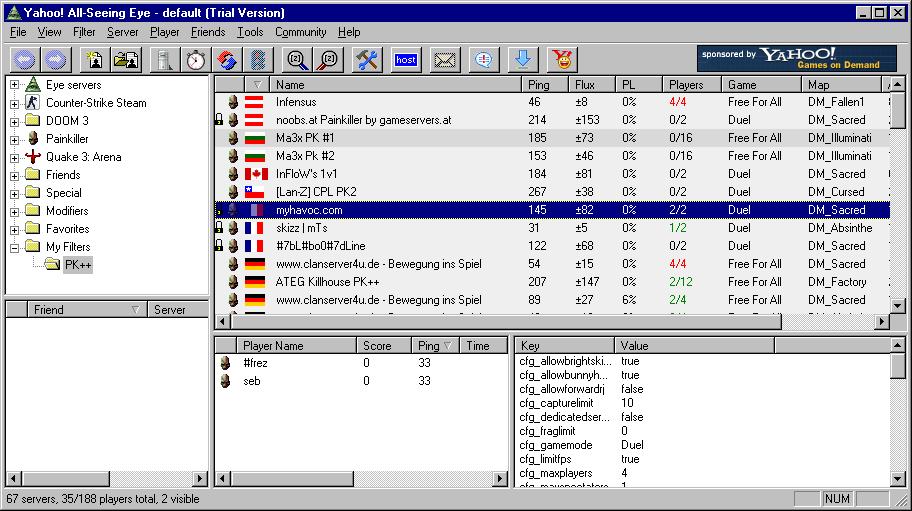Viewport: 912px width, 511px height.
Task: Open the File menu
Action: [x=18, y=32]
